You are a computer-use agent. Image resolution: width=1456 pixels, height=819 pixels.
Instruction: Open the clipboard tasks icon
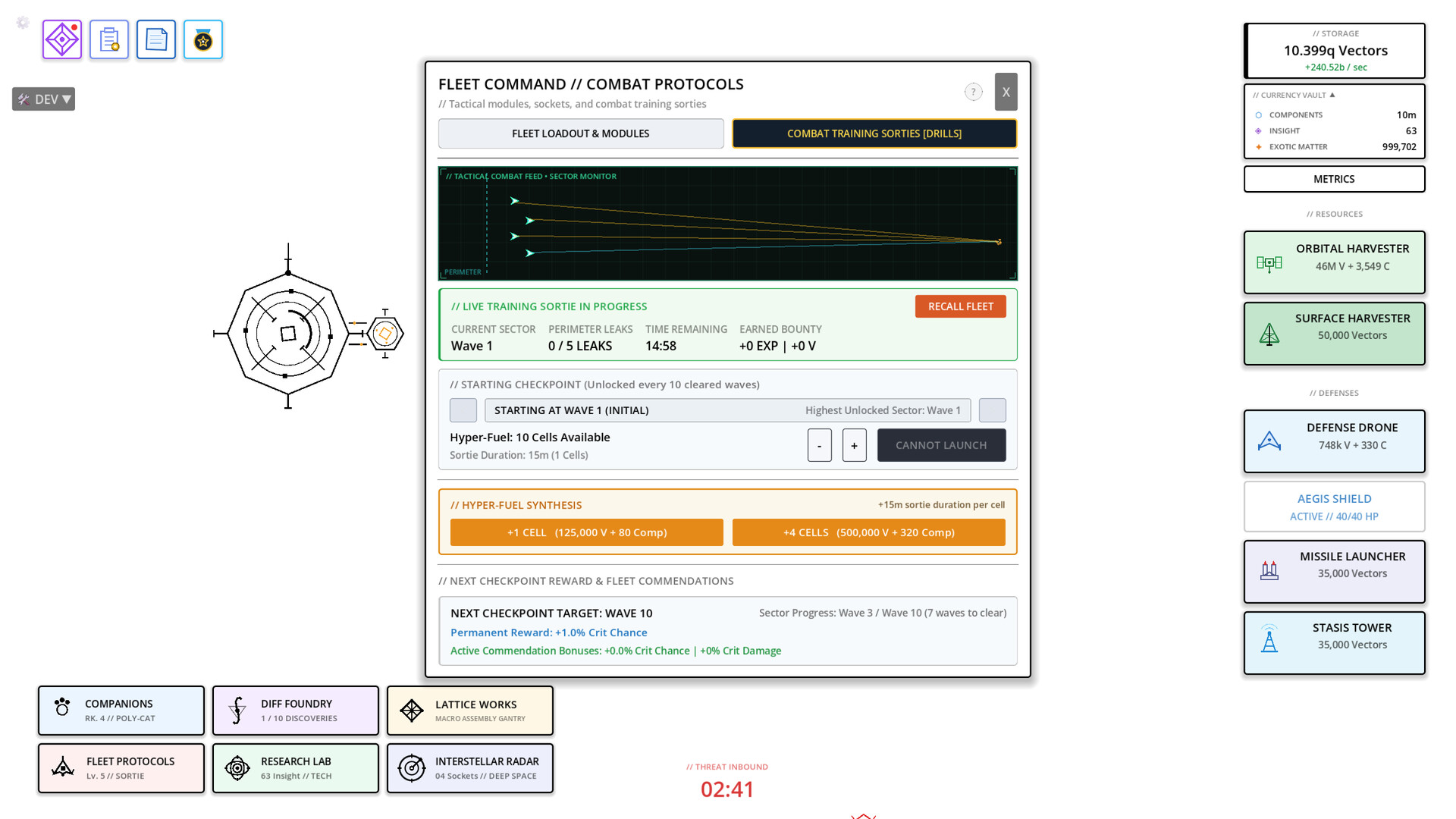click(x=109, y=39)
